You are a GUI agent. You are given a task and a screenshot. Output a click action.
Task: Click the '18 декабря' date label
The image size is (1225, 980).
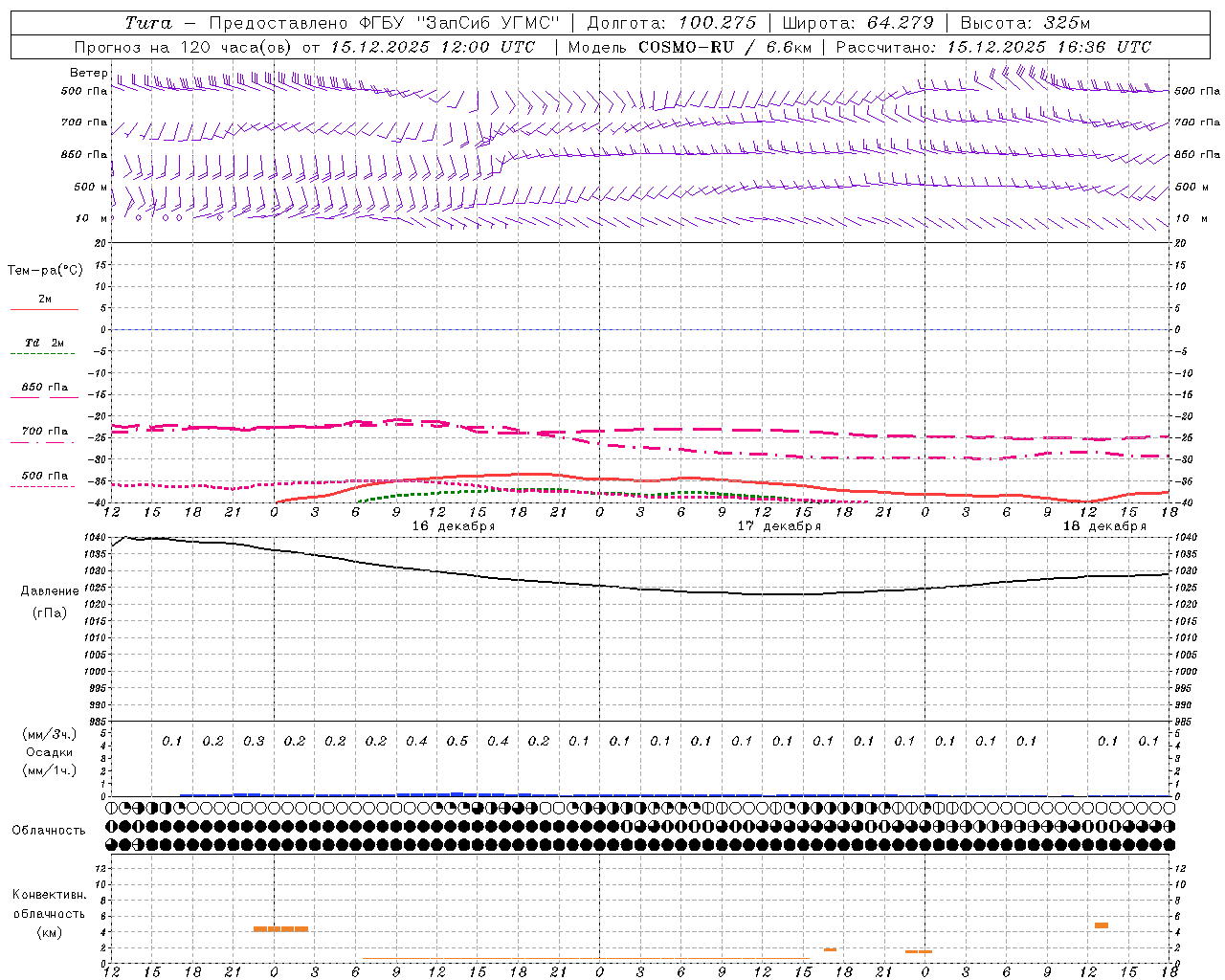tap(1104, 526)
